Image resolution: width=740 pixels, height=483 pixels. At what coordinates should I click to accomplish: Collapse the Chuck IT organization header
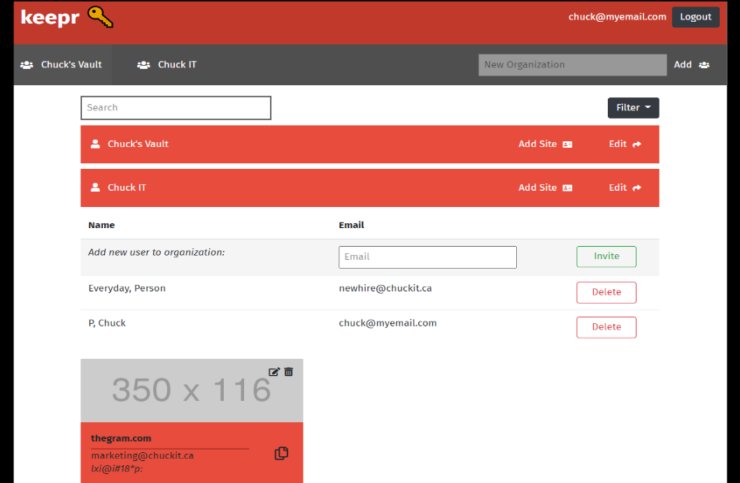pos(126,188)
